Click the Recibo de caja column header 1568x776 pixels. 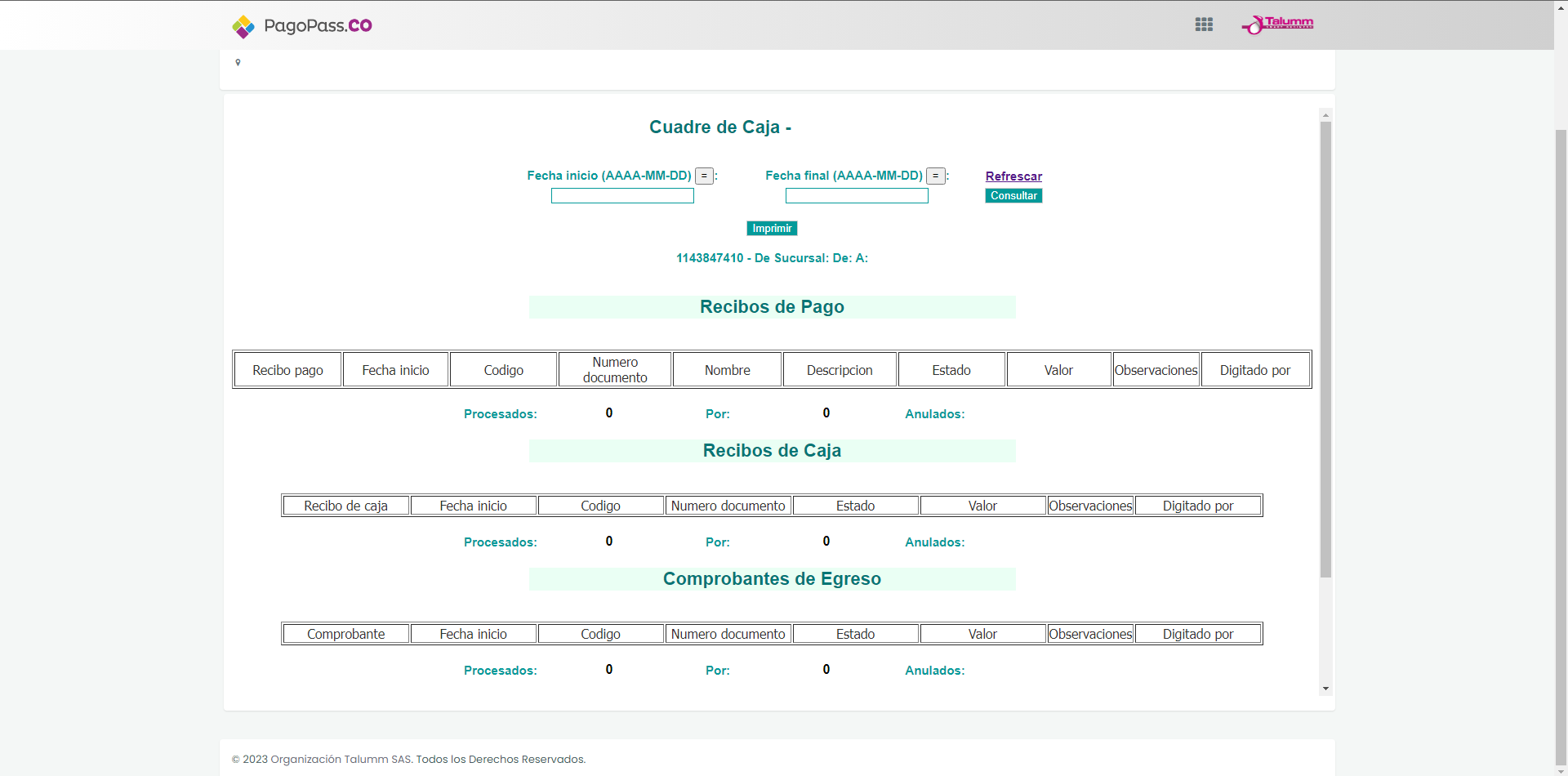click(x=345, y=506)
